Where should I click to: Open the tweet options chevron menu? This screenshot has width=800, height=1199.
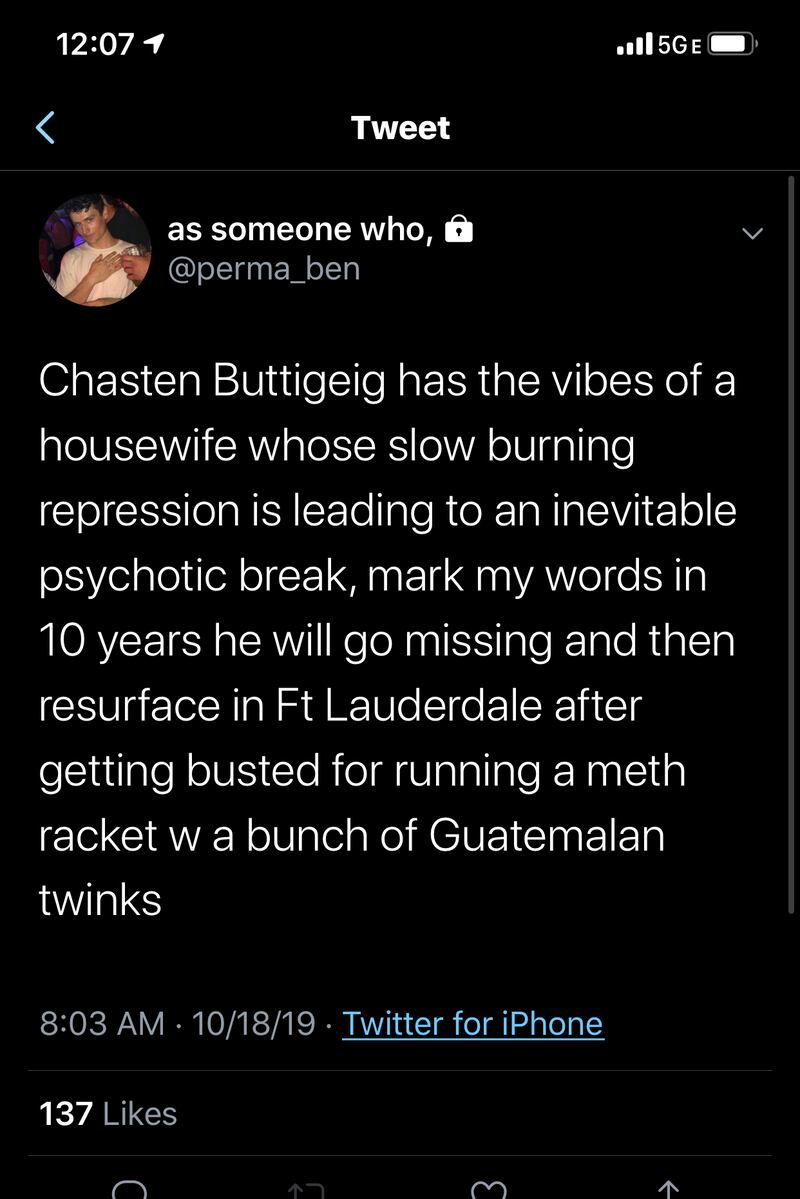point(752,233)
